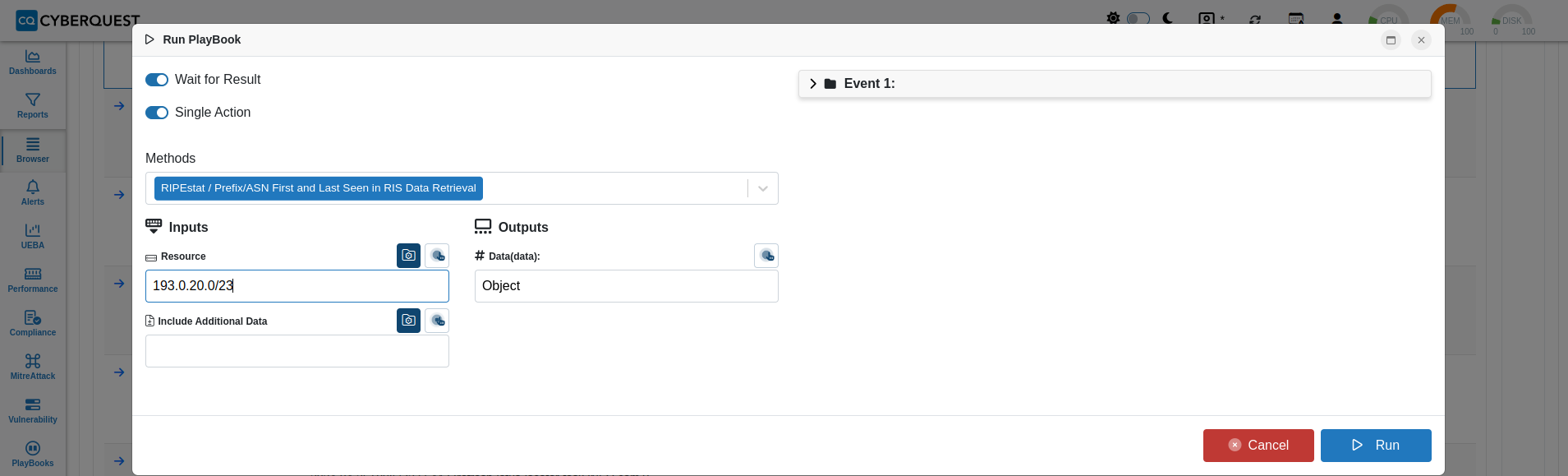Toggle the dark mode switch in header
This screenshot has height=476, width=1568.
[x=1138, y=18]
